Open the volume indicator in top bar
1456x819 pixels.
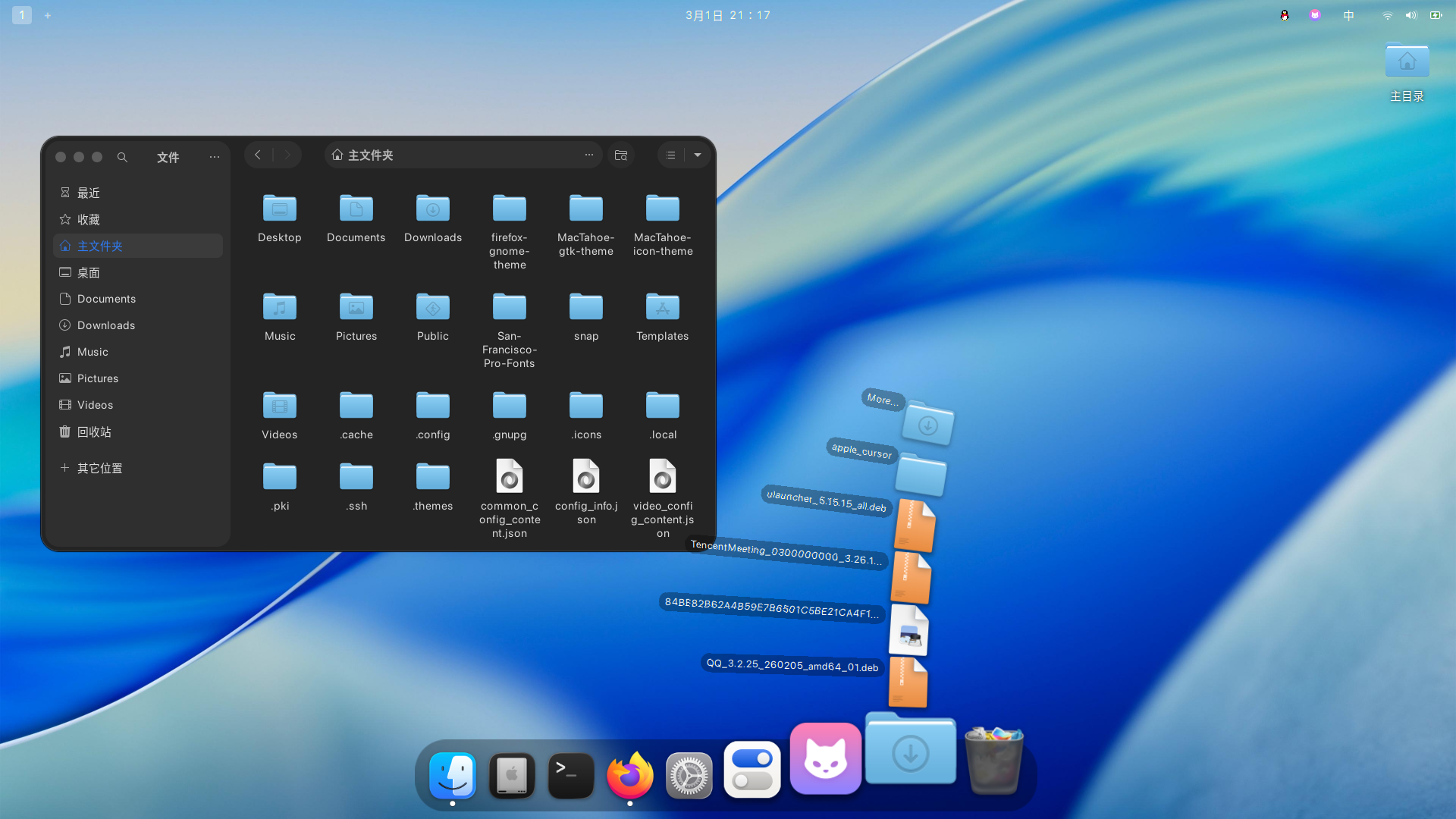click(x=1410, y=15)
